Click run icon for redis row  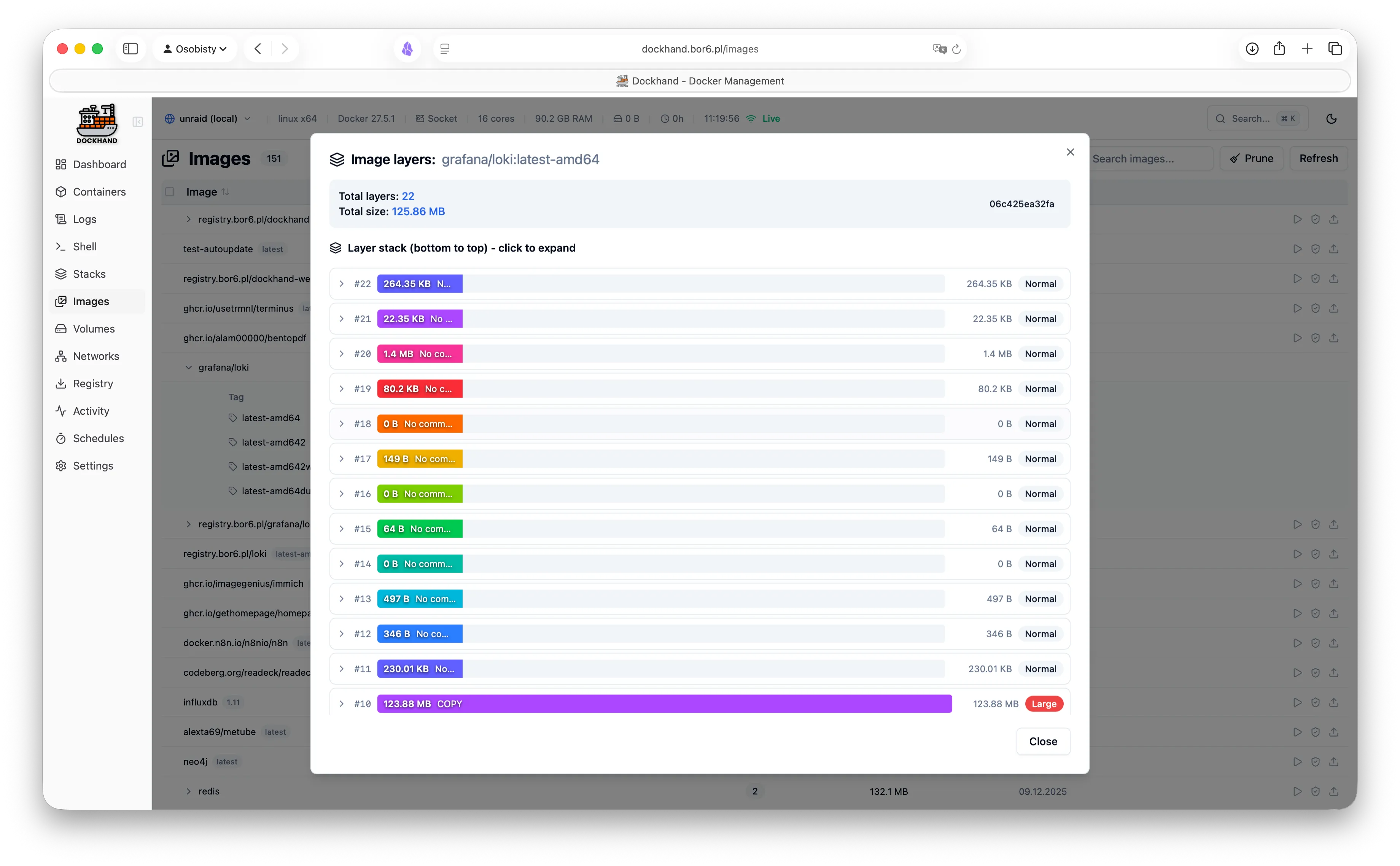1297,791
